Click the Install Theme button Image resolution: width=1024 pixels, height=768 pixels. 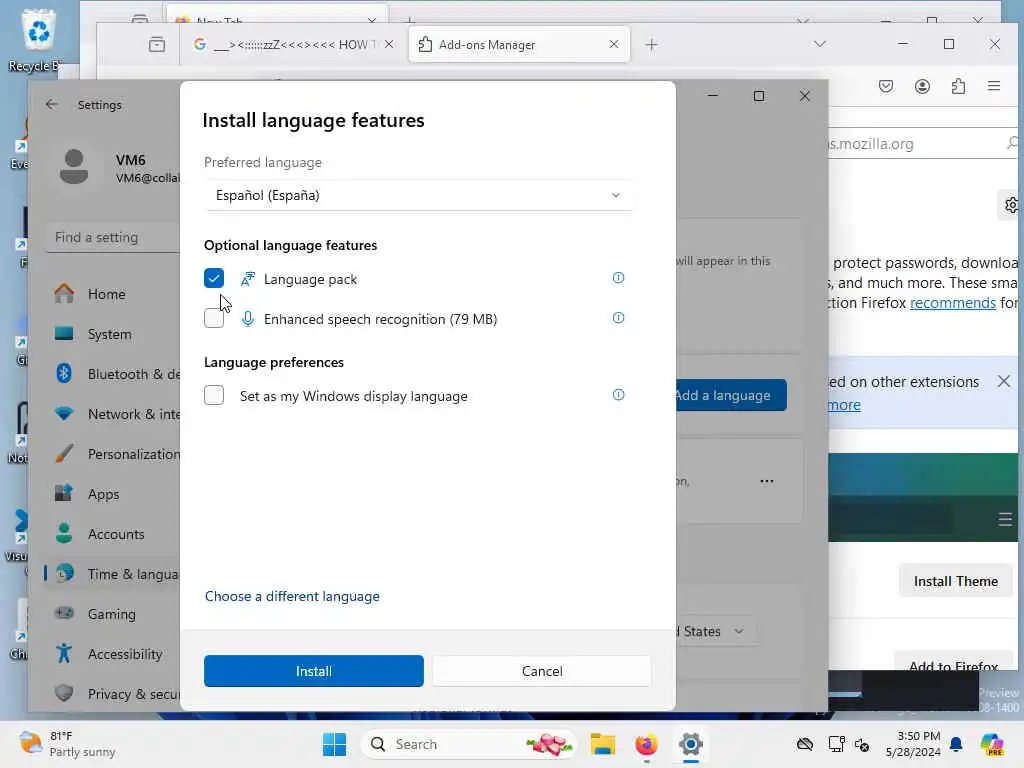[x=955, y=581]
